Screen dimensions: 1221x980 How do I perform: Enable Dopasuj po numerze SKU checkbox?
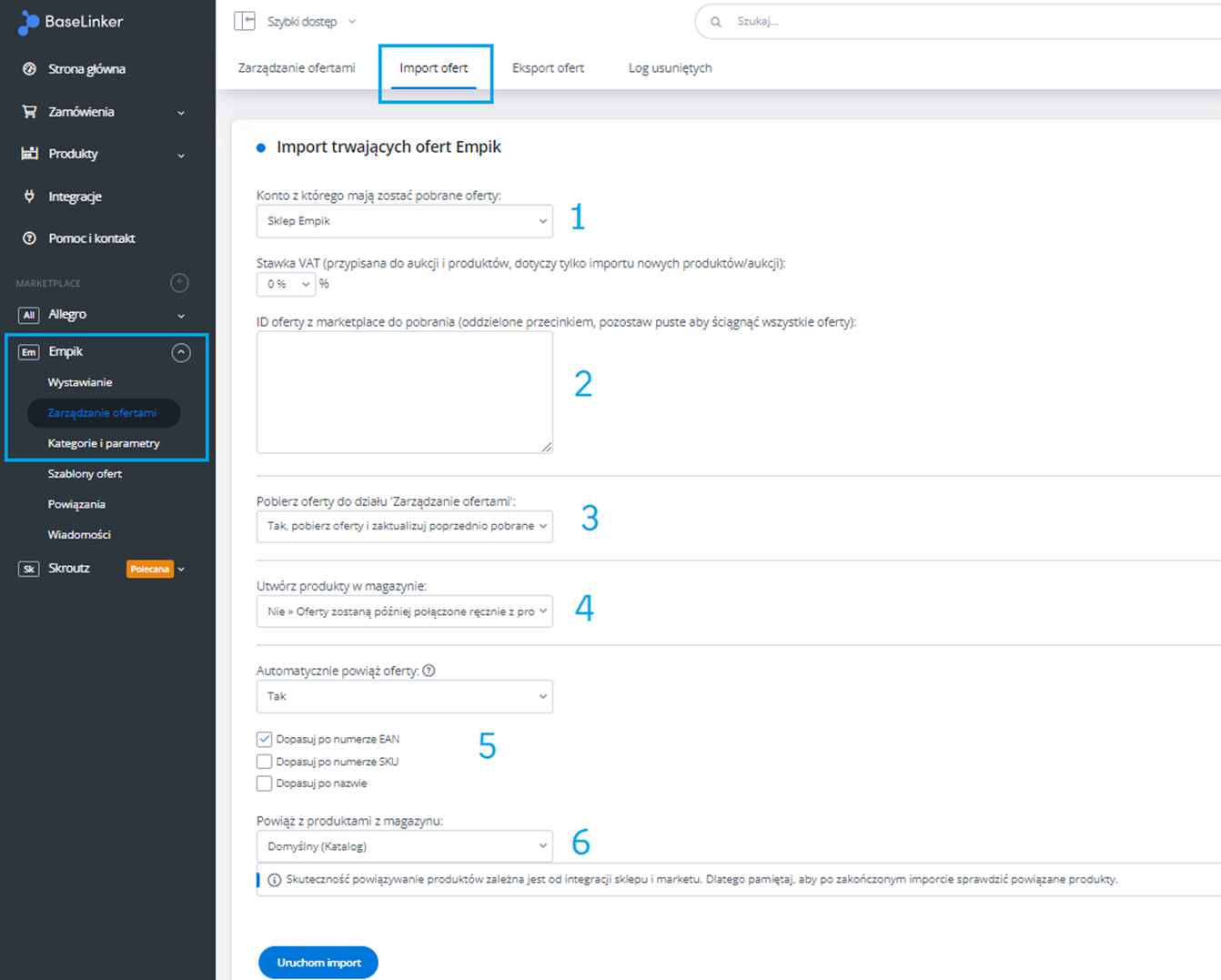pyautogui.click(x=265, y=762)
